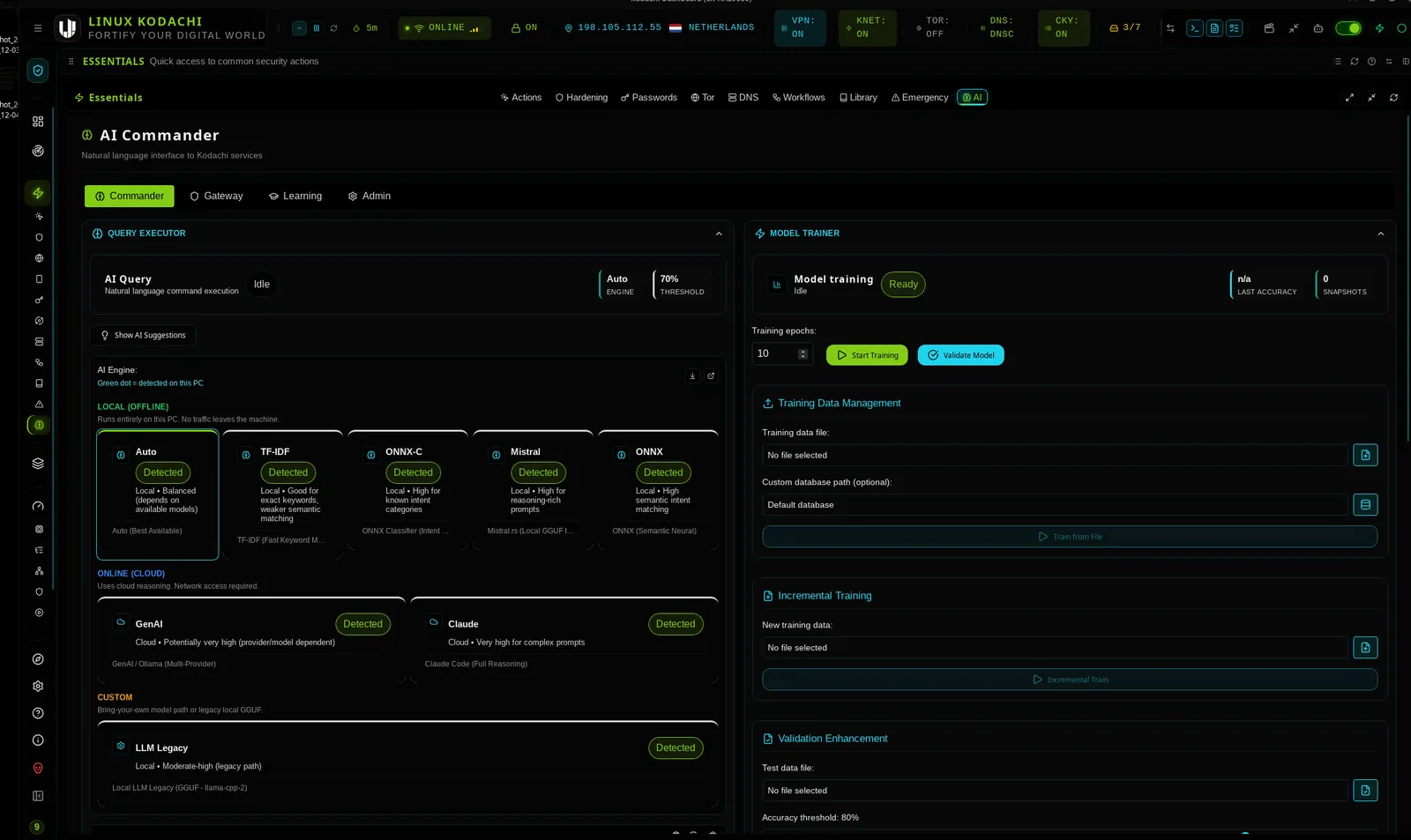Open the Passwords section

649,98
